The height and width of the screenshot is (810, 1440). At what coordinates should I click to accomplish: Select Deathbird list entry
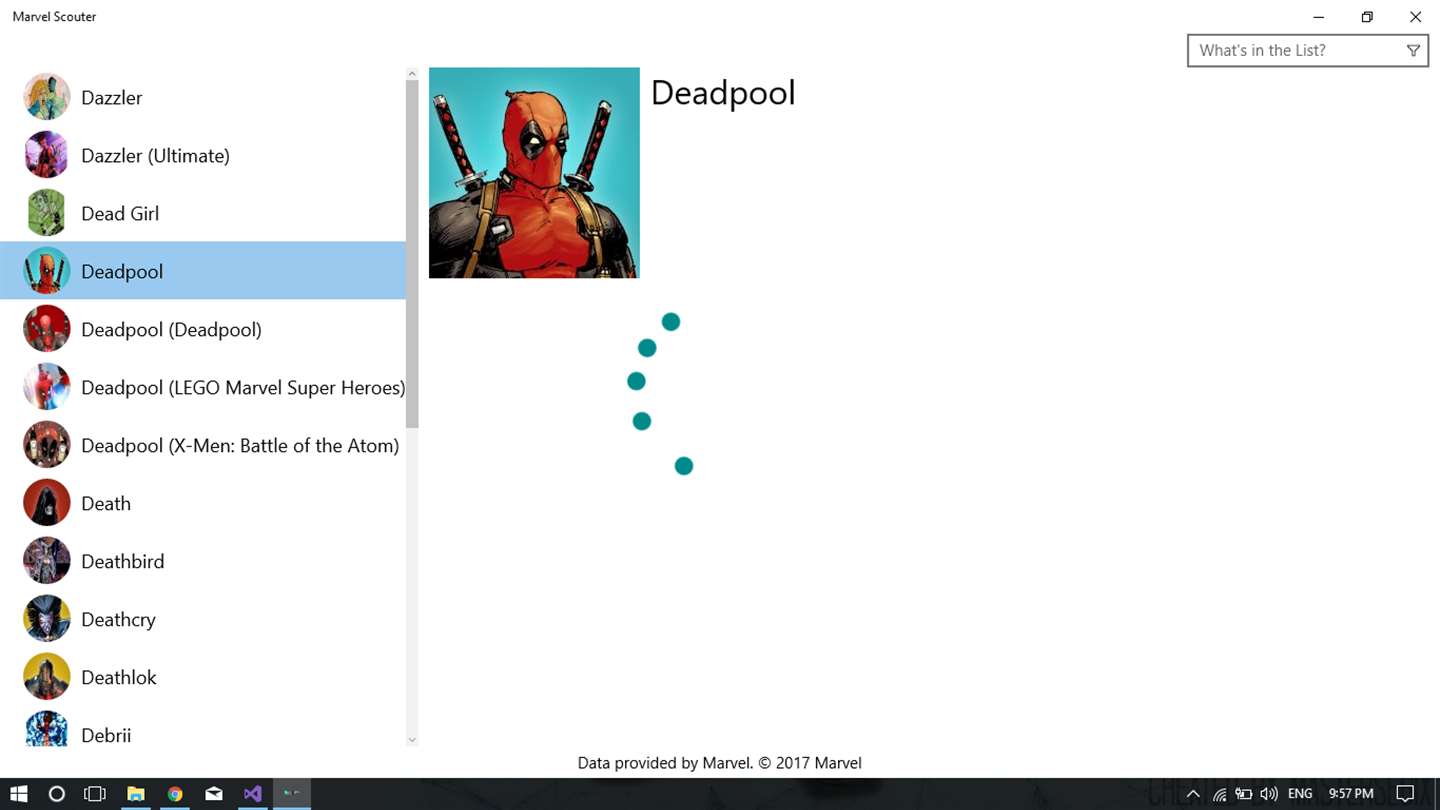coord(203,561)
